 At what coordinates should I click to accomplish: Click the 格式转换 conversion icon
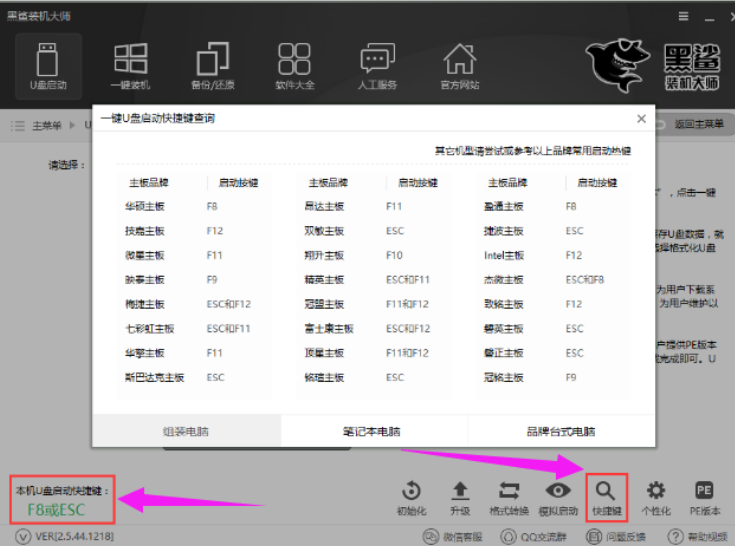(509, 498)
